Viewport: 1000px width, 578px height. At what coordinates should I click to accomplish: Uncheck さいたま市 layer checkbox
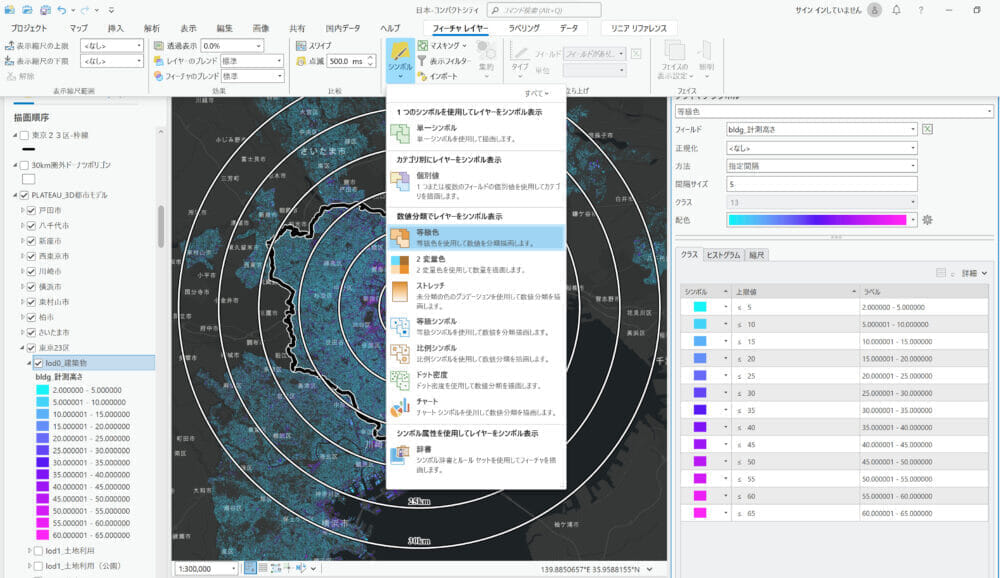31,332
